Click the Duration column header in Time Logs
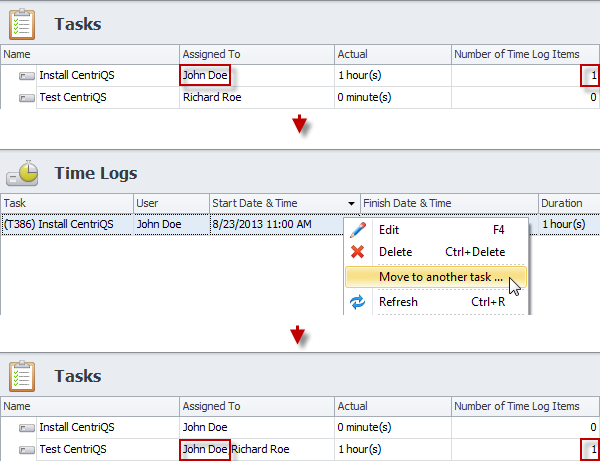This screenshot has width=600, height=461. click(x=567, y=203)
